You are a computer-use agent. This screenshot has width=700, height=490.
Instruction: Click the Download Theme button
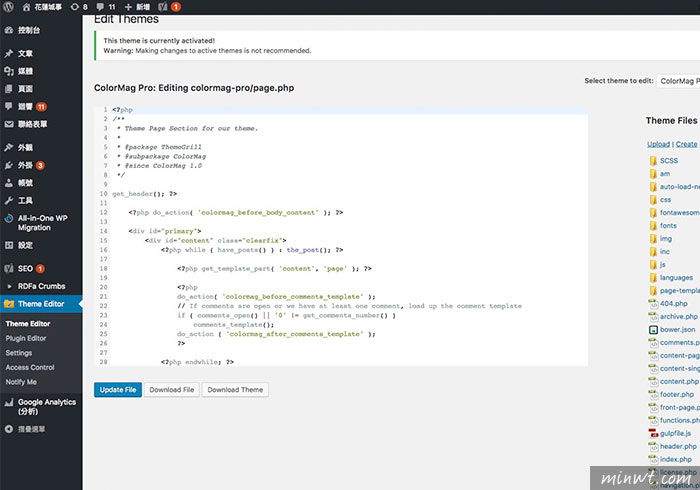pyautogui.click(x=235, y=390)
